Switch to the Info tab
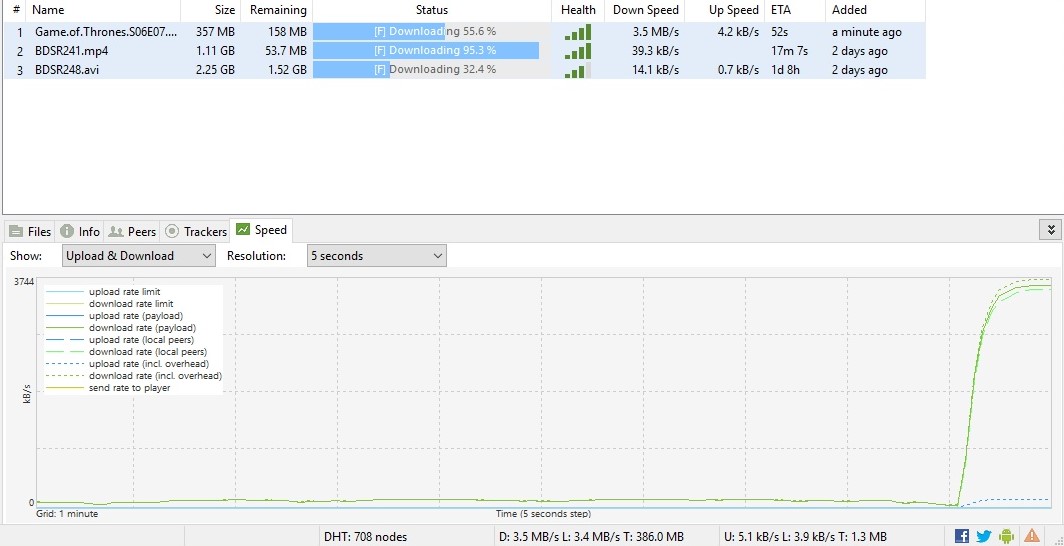This screenshot has width=1064, height=546. [80, 231]
